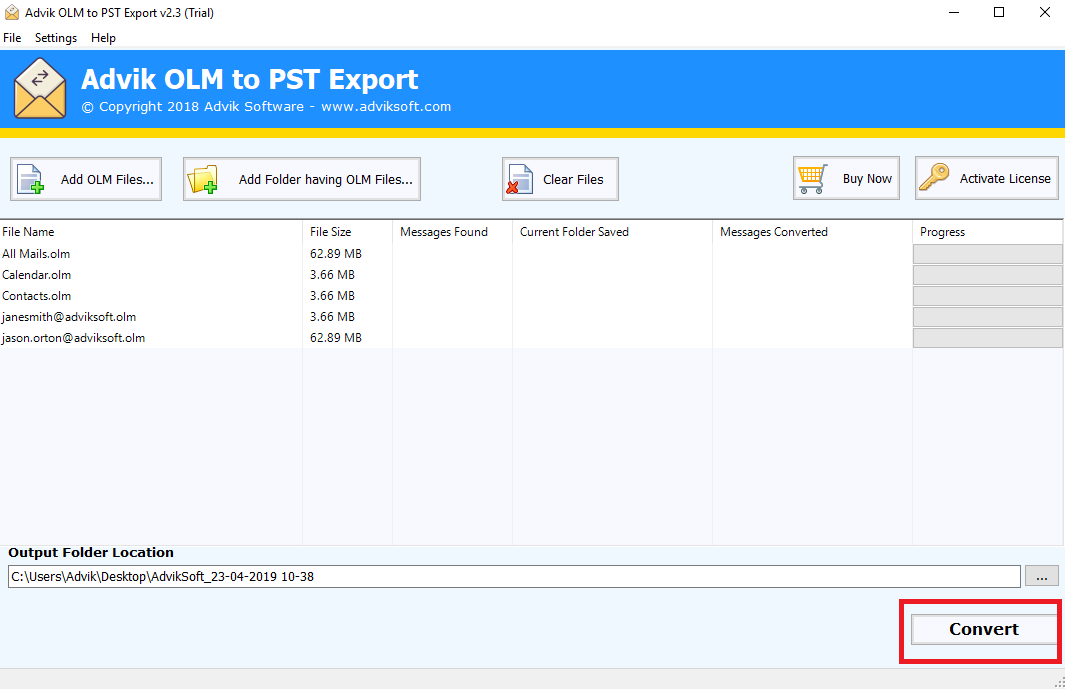
Task: Click the Activate License button label
Action: click(1005, 178)
